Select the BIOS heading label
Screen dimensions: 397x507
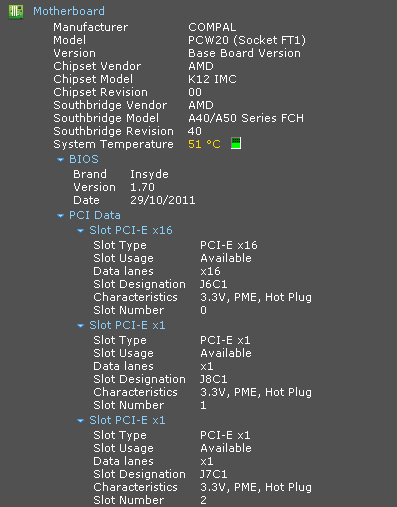pos(84,159)
